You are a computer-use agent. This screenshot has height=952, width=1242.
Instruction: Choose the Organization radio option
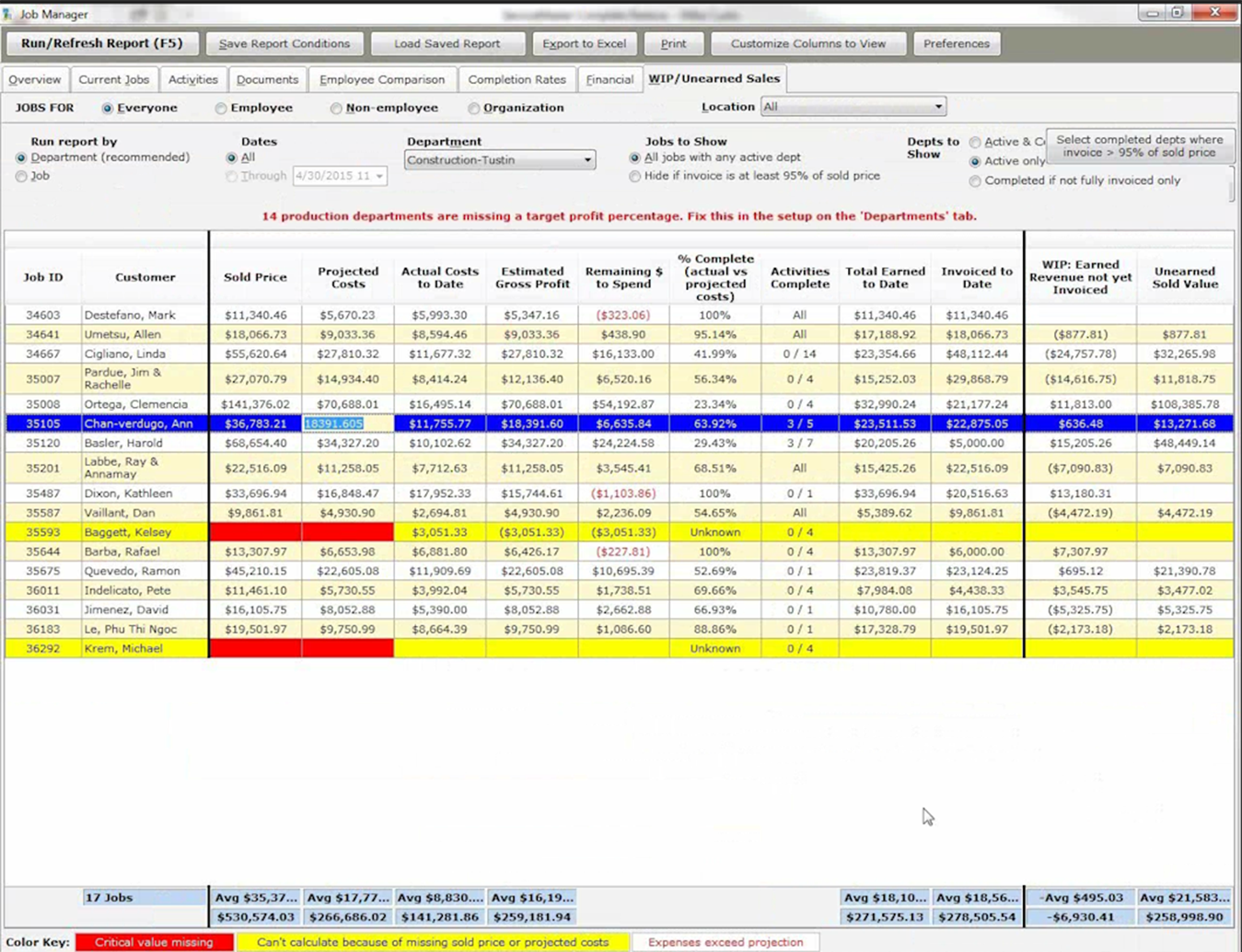[x=474, y=109]
